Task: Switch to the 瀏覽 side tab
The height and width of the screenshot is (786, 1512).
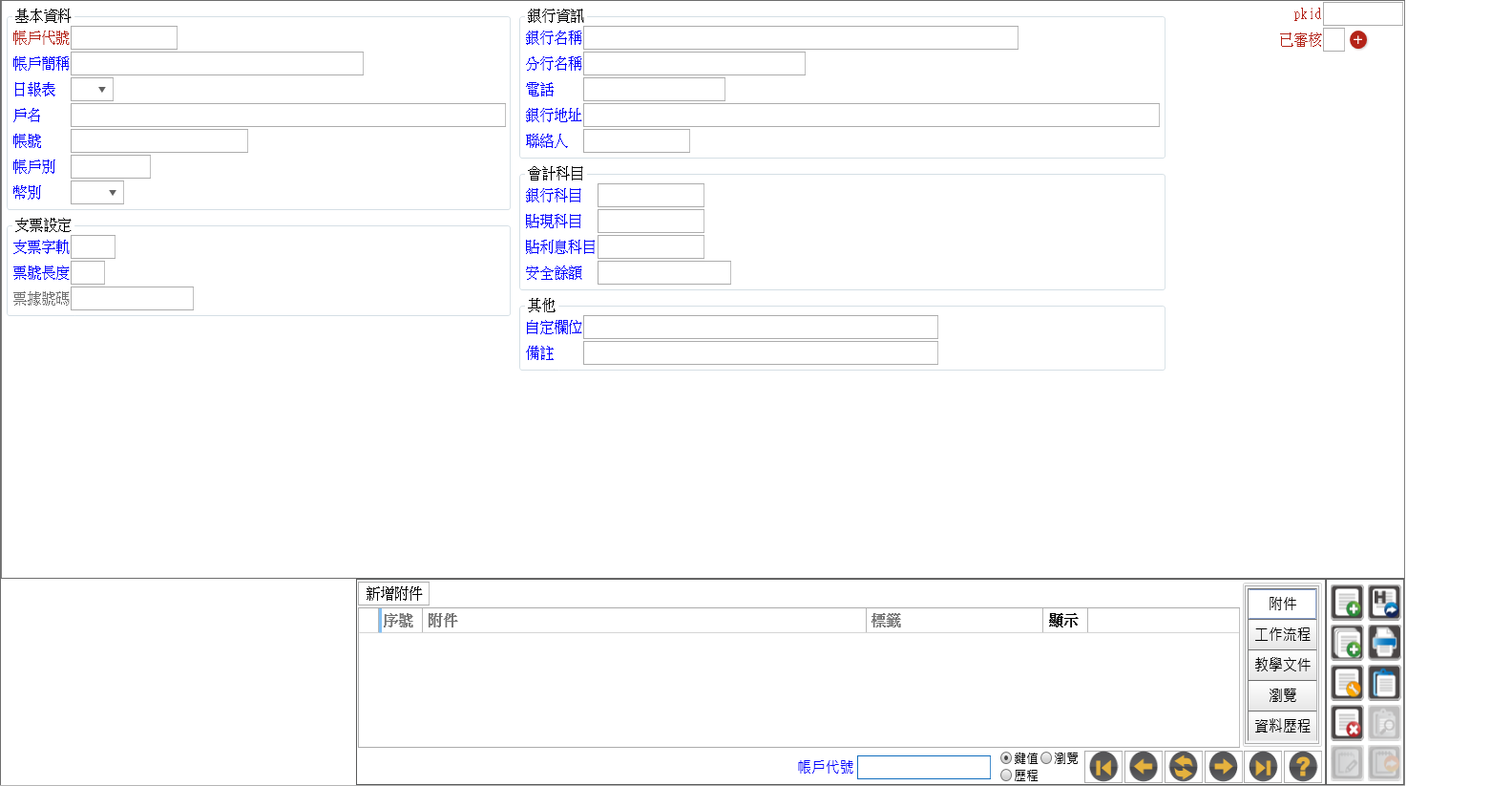Action: point(1282,695)
